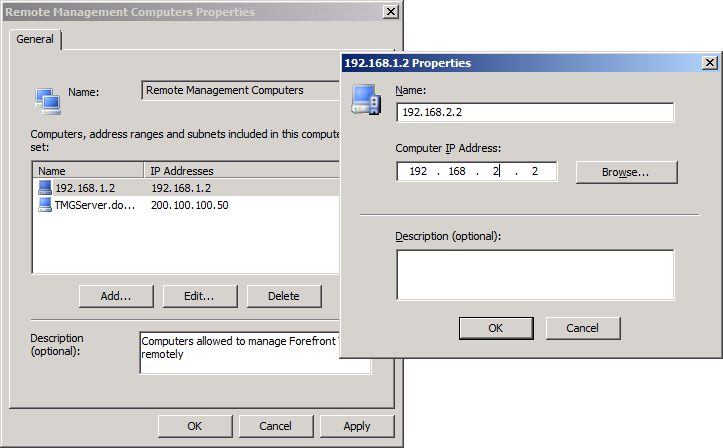Click the empty Description box in 192.168.1.2 Properties
This screenshot has width=723, height=448.
click(535, 274)
